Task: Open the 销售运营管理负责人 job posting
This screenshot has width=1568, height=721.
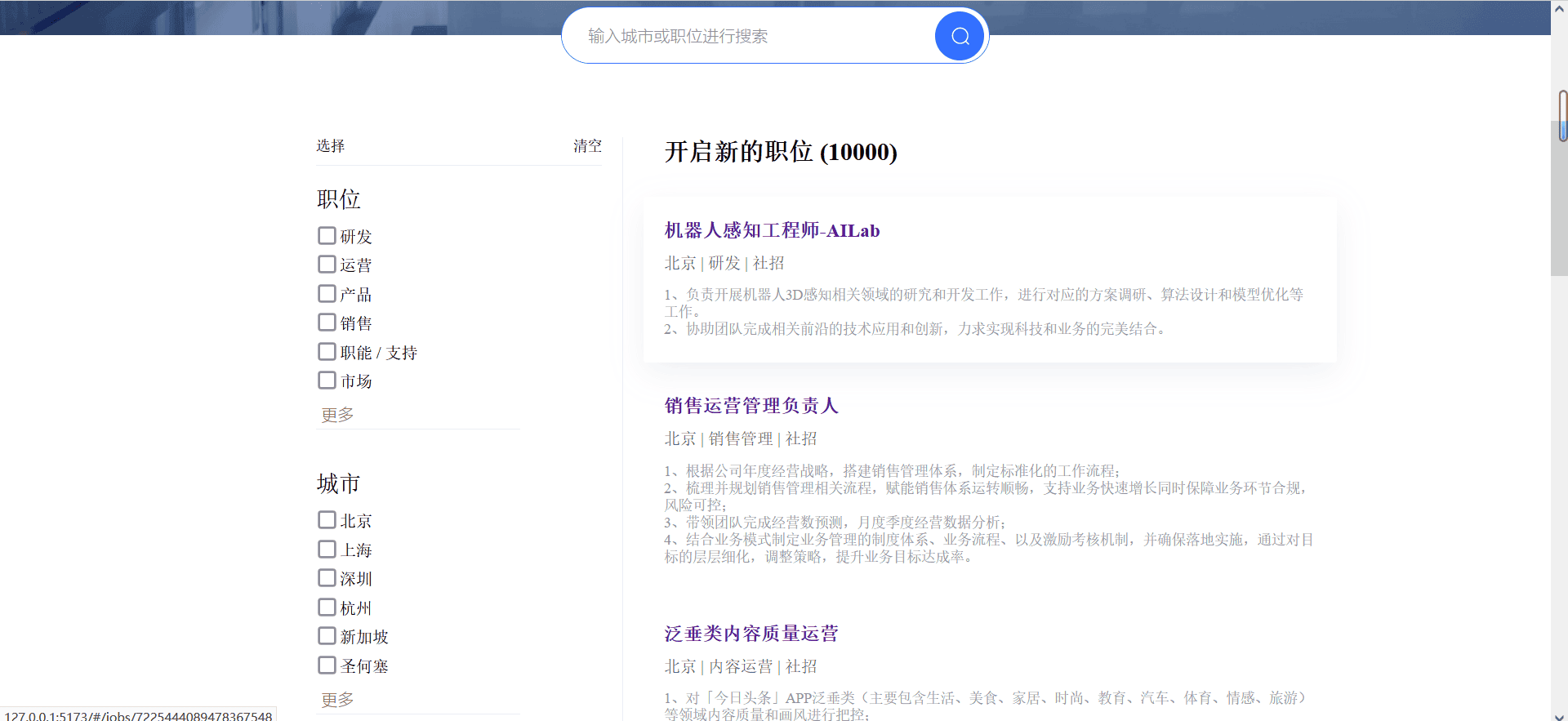Action: click(751, 406)
